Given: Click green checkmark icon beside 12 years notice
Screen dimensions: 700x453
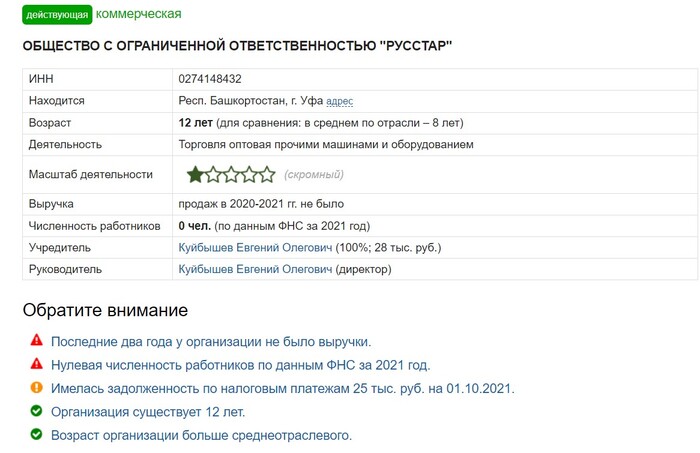Looking at the screenshot, I should coord(37,411).
